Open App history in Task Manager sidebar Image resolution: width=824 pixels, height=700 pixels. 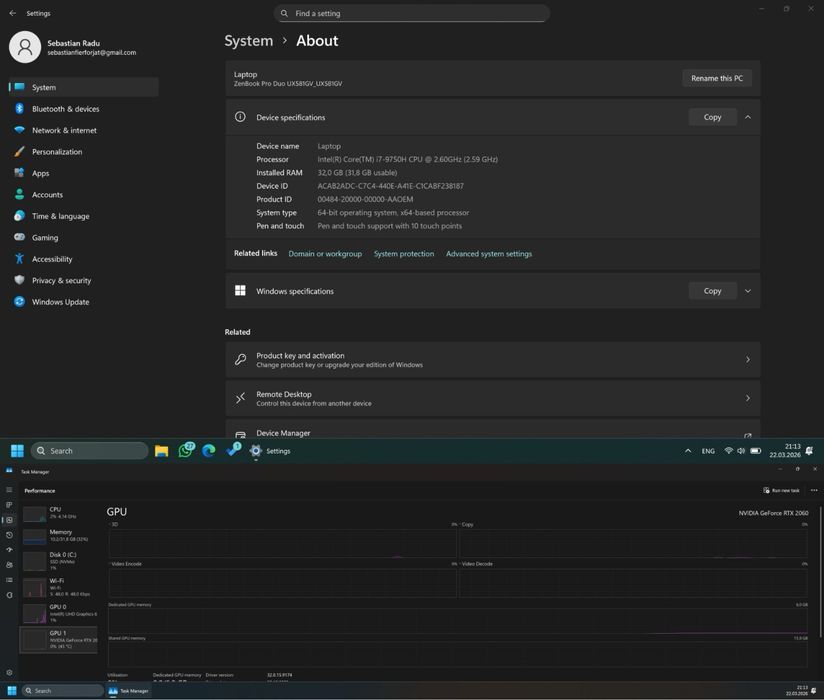(9, 535)
